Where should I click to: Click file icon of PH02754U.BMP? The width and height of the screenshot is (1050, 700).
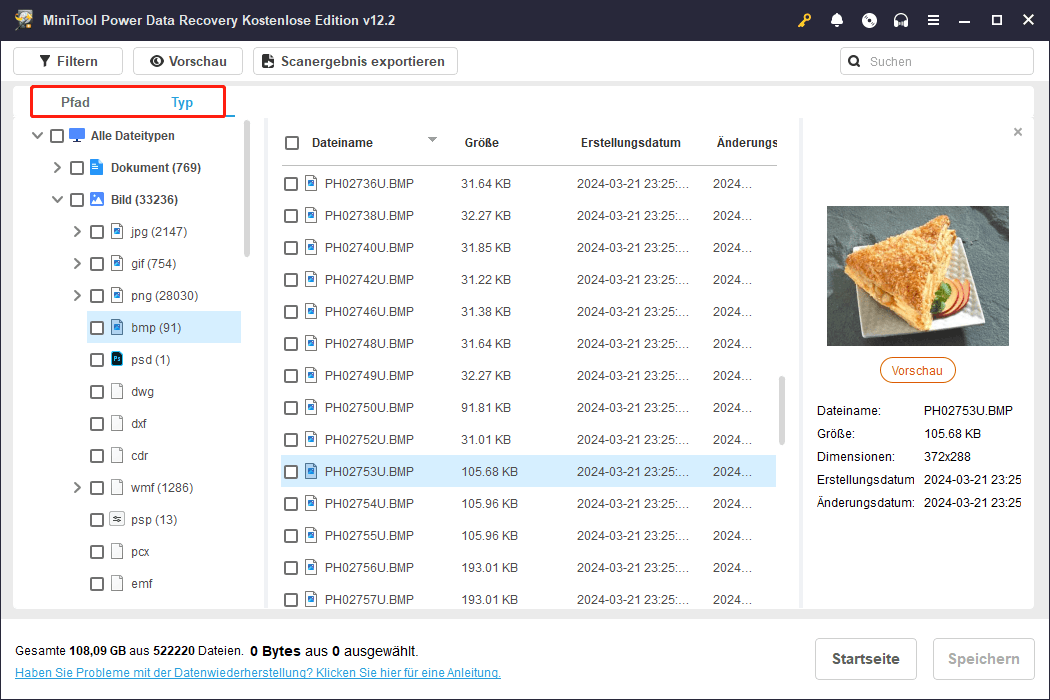(x=311, y=504)
